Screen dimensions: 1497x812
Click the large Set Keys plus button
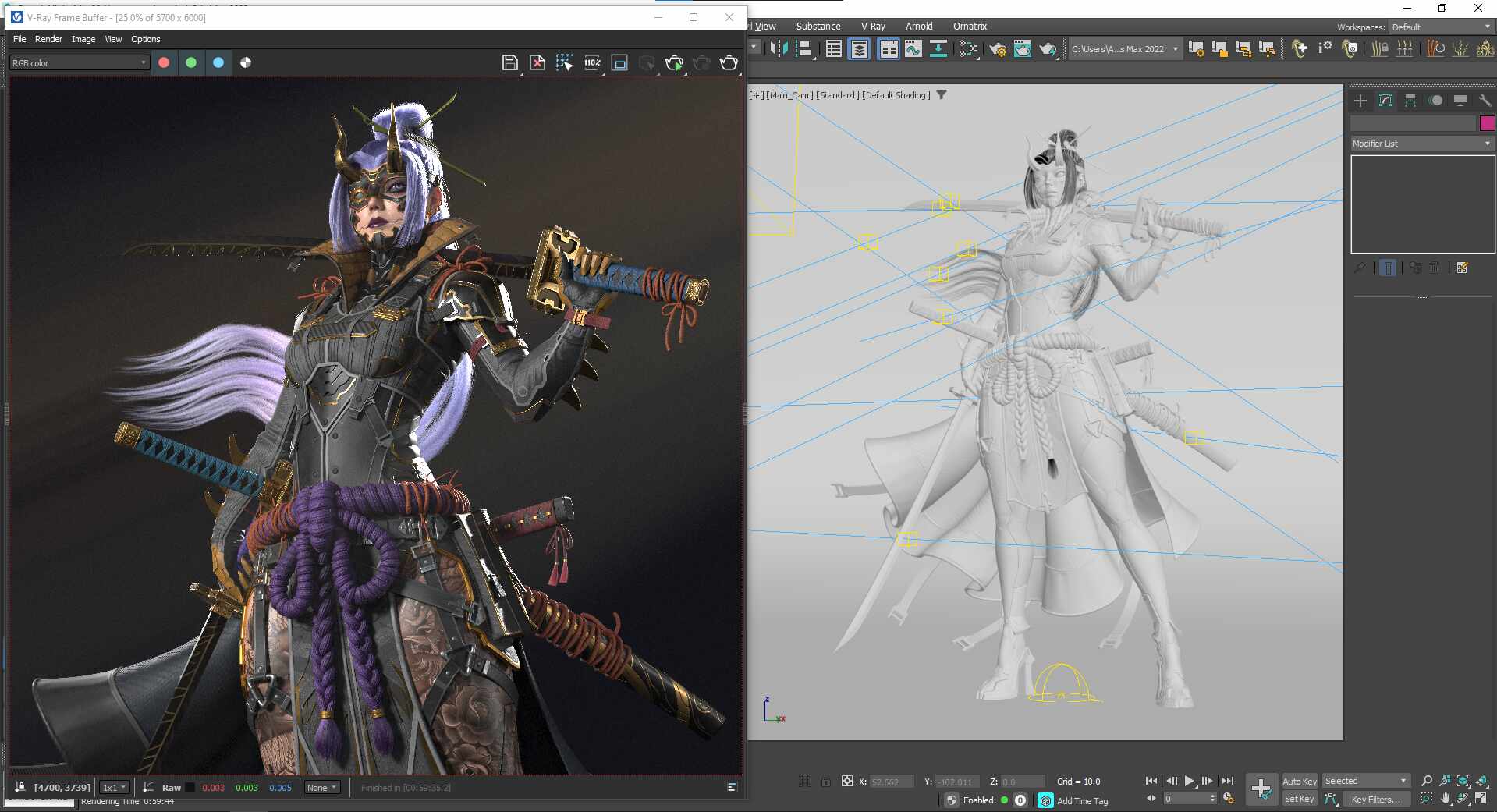(x=1261, y=789)
